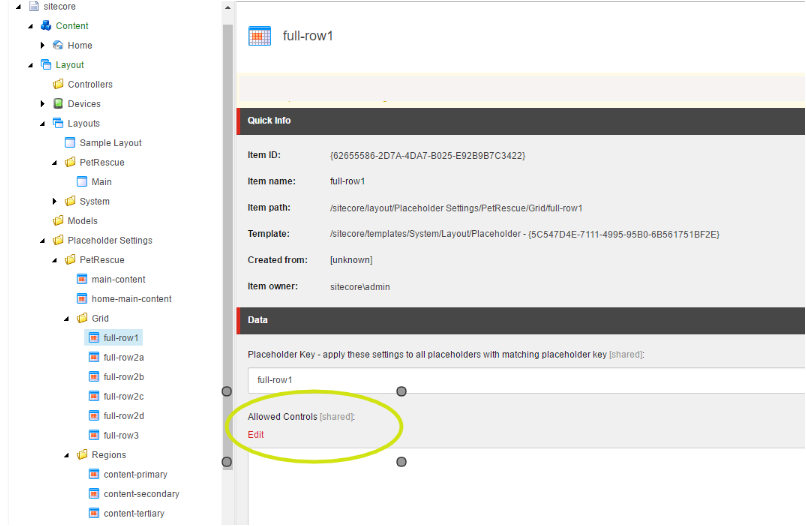Click the Content node icon
The height and width of the screenshot is (526, 806).
(x=46, y=26)
